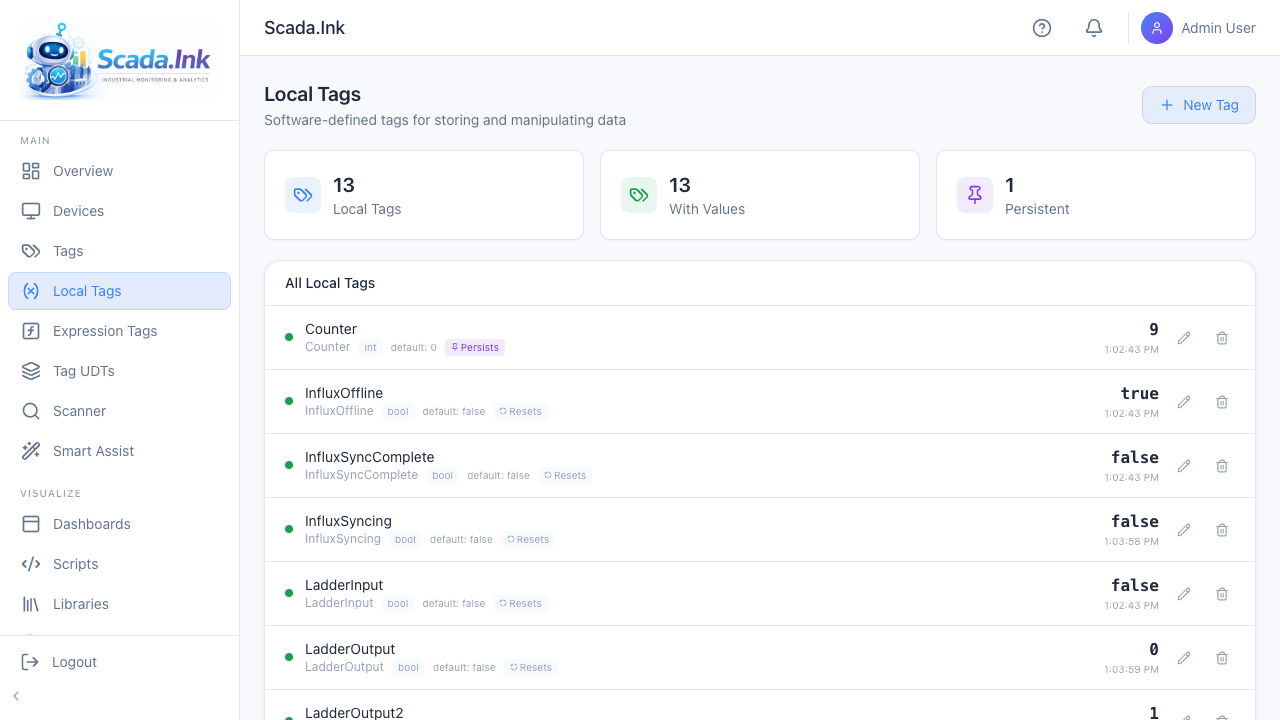This screenshot has height=720, width=1280.
Task: Open Dashboards in the sidebar
Action: point(119,524)
